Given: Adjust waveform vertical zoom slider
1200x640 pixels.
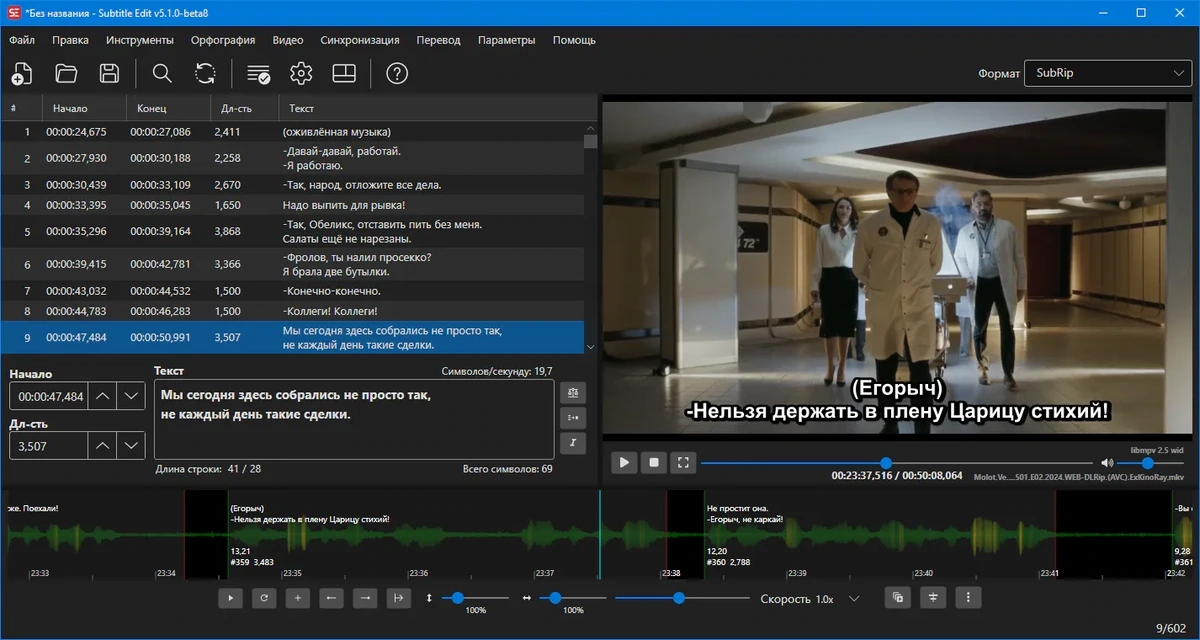Looking at the screenshot, I should [476, 598].
